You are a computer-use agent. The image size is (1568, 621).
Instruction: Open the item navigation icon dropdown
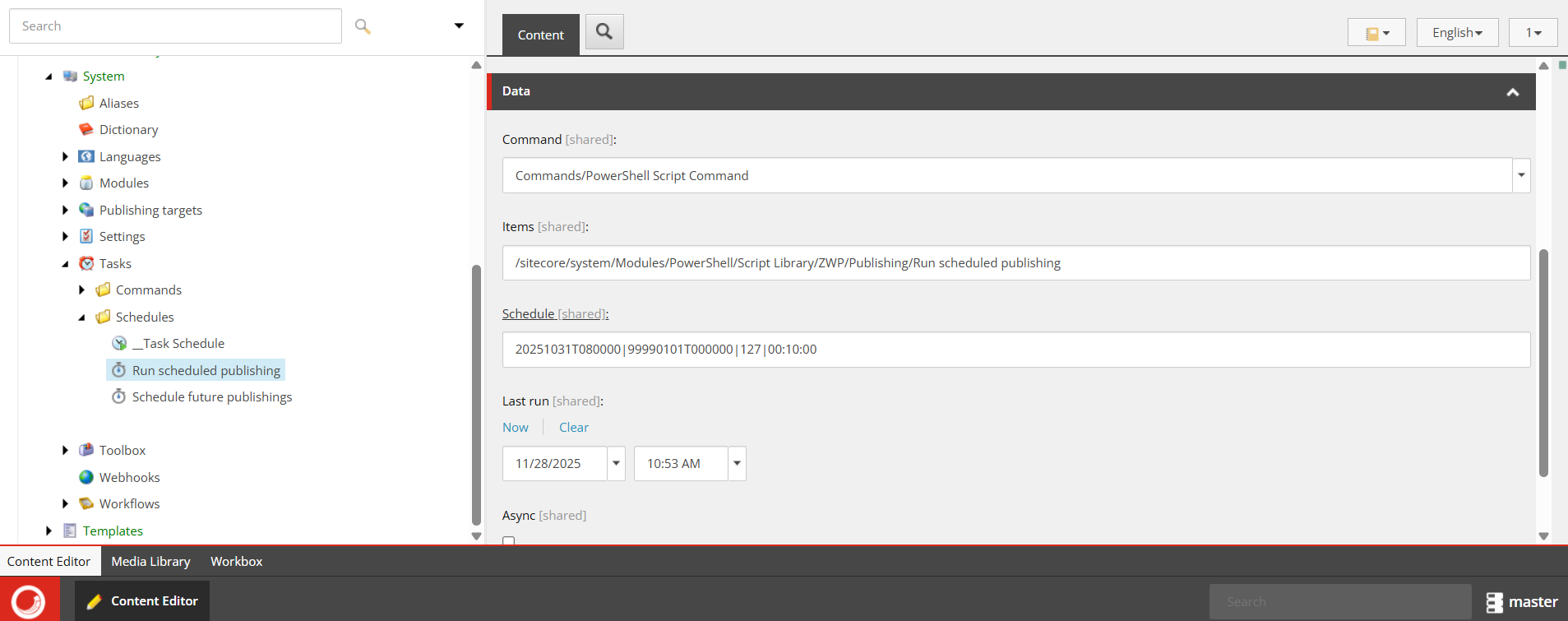(1376, 33)
